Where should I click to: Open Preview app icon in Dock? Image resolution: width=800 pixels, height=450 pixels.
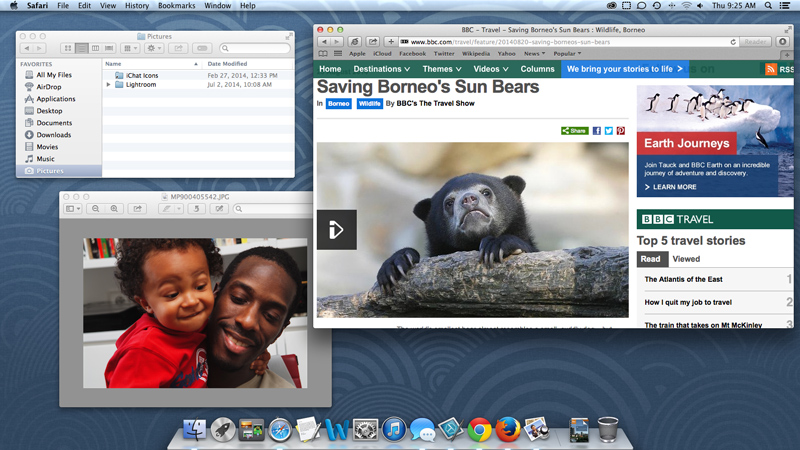[x=536, y=429]
